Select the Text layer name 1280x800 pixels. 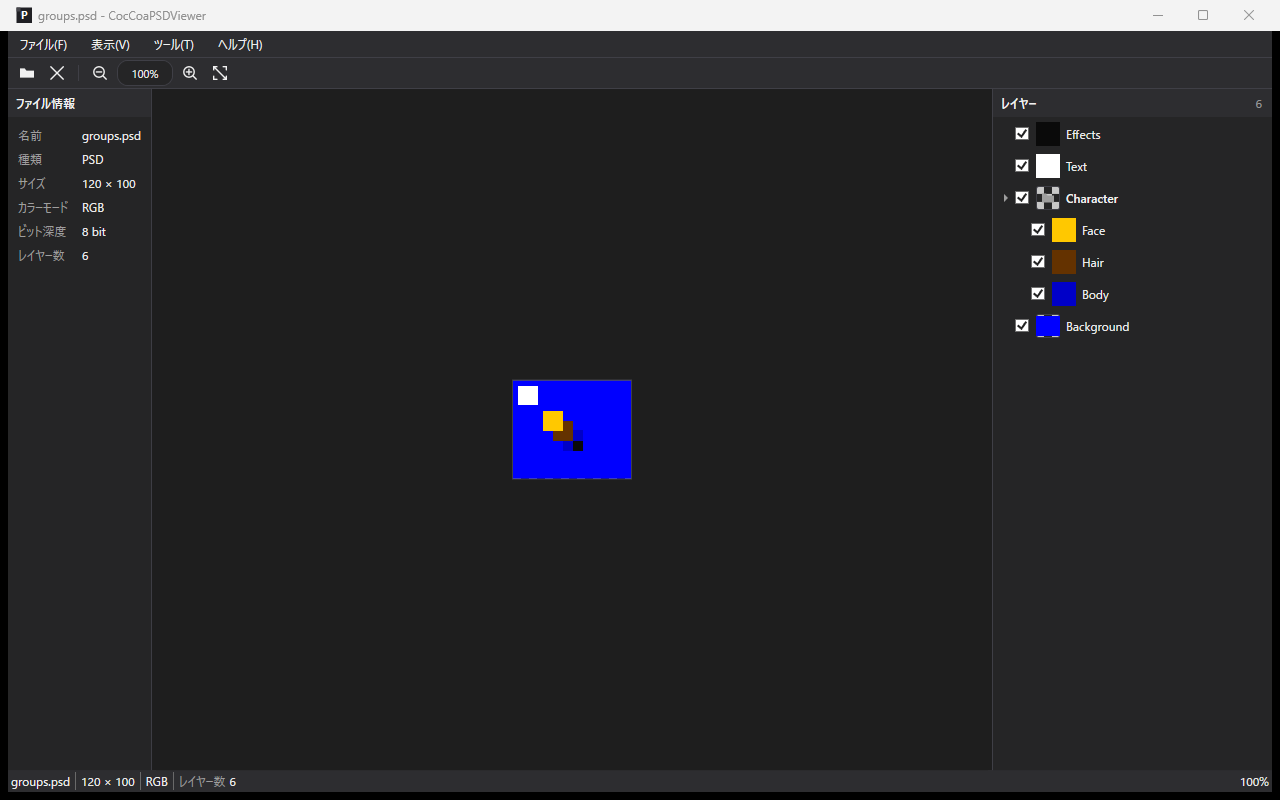coord(1076,167)
